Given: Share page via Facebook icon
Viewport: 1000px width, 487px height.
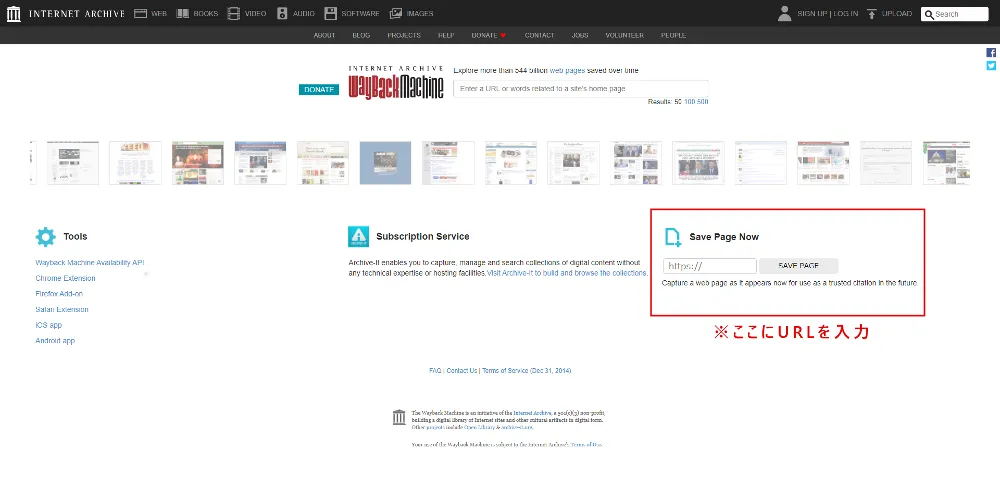Looking at the screenshot, I should click(991, 53).
